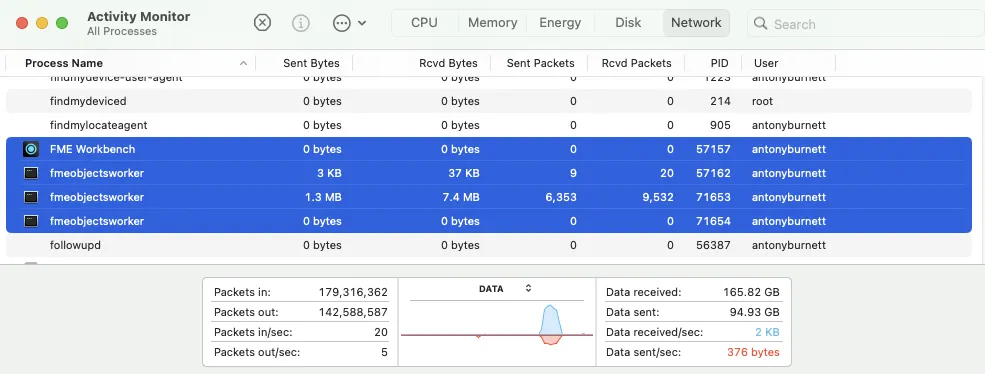Click the FME Workbench app icon
Screen dimensions: 985x374
31,149
